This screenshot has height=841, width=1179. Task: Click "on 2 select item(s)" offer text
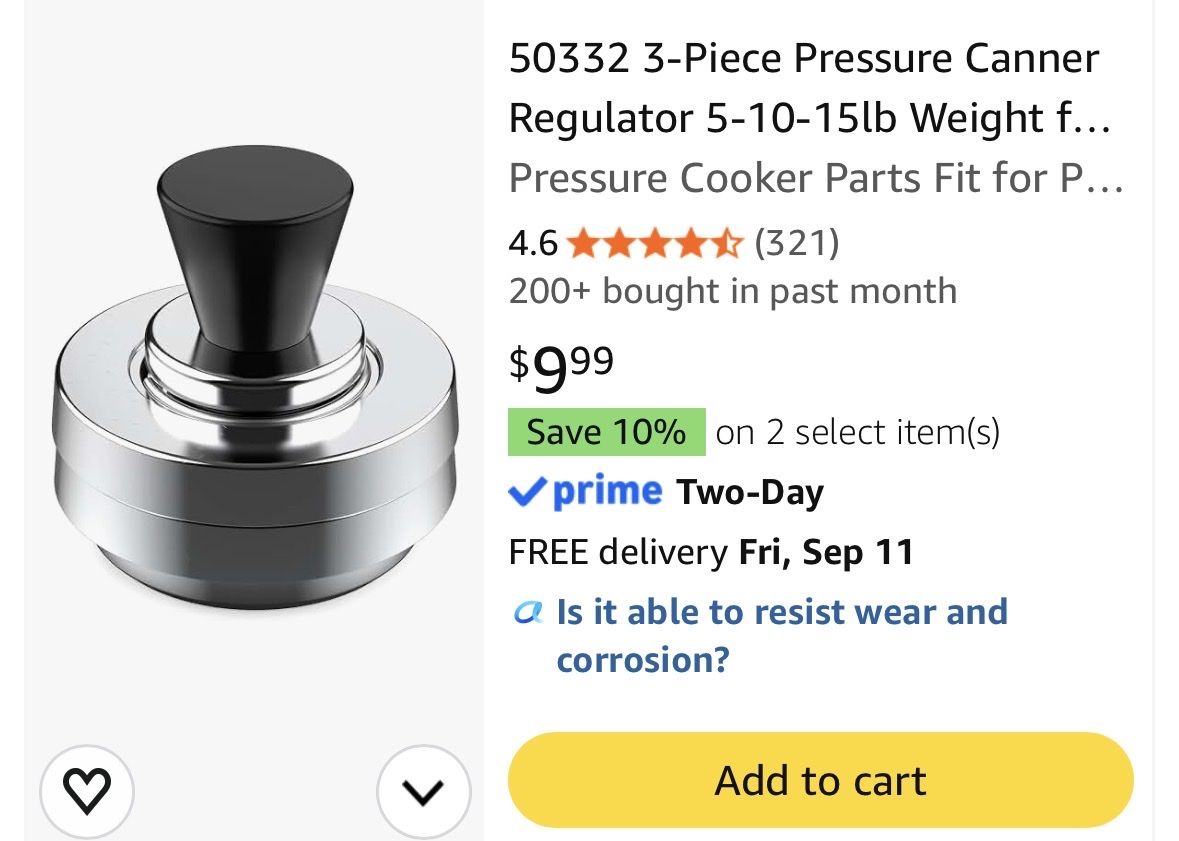pos(857,432)
